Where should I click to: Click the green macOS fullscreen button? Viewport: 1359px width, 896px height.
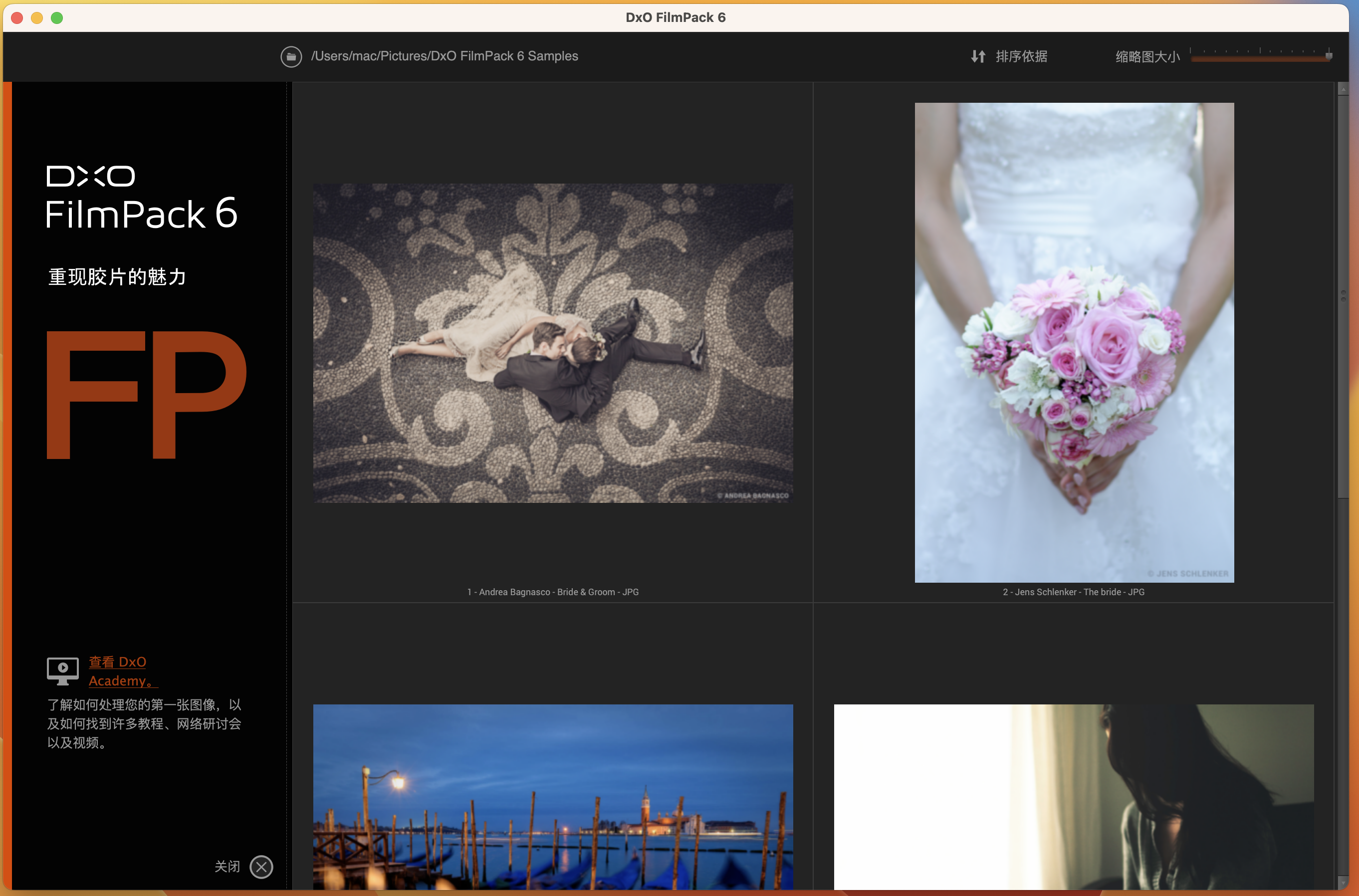click(57, 18)
